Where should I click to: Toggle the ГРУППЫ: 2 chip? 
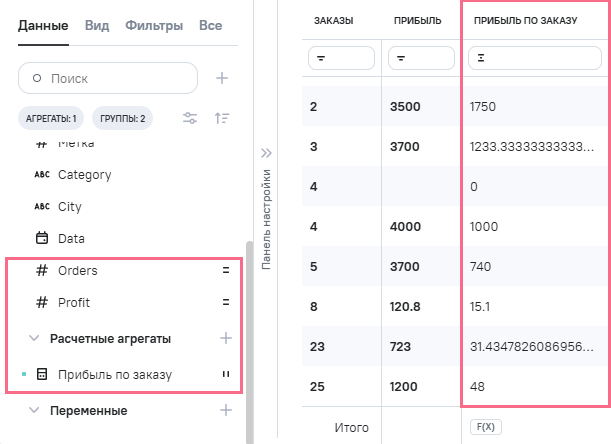click(x=122, y=119)
